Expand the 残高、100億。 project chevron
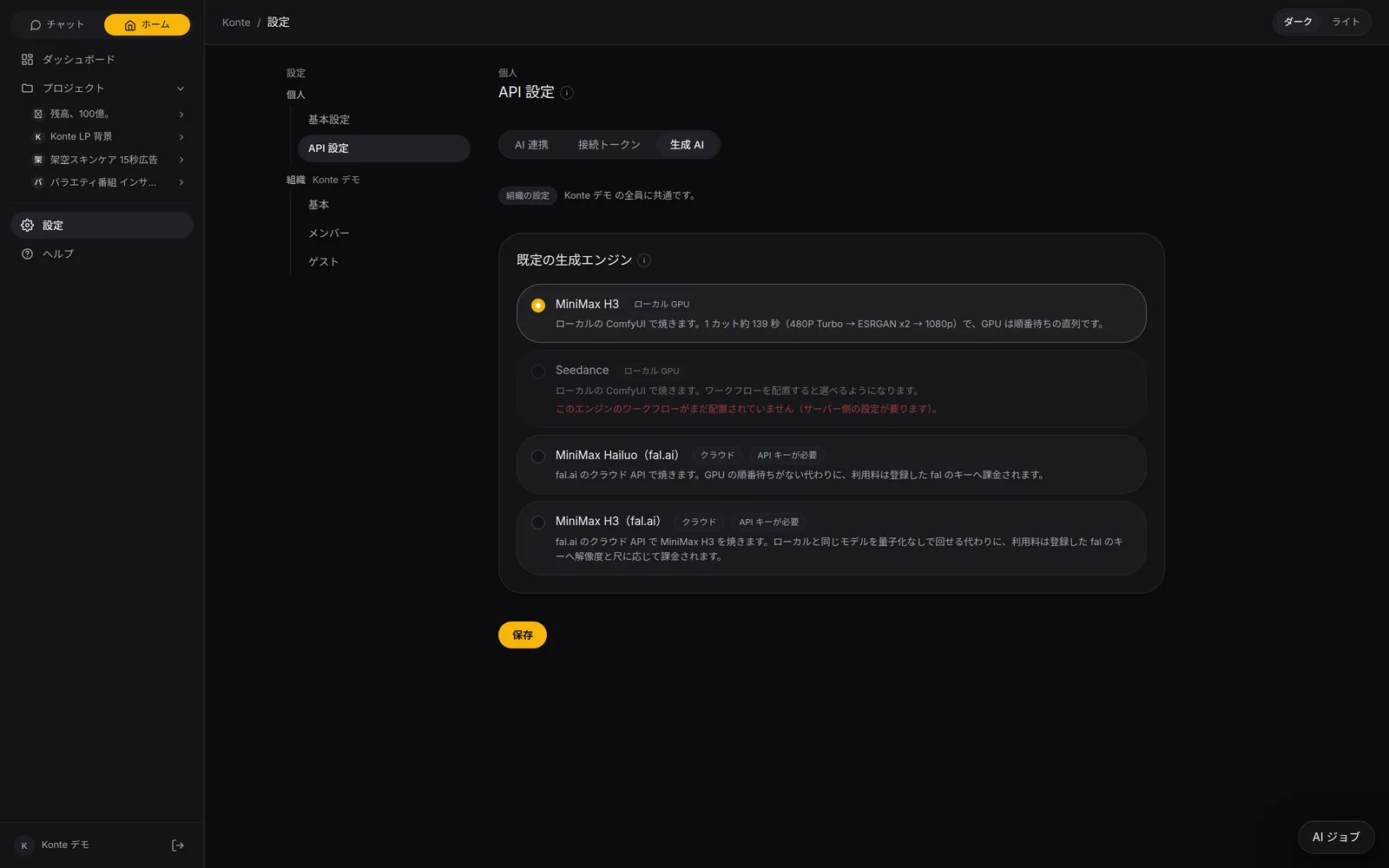This screenshot has height=868, width=1389. (181, 115)
